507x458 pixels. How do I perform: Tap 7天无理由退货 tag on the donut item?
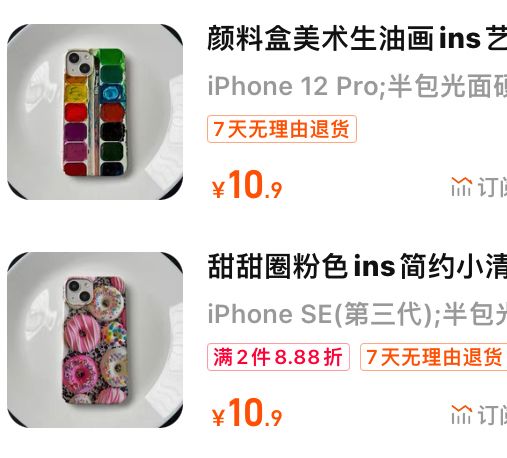pos(433,357)
